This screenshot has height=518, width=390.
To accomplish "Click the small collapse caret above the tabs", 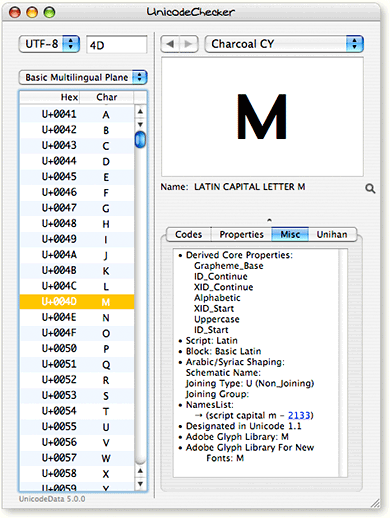I will (x=269, y=220).
